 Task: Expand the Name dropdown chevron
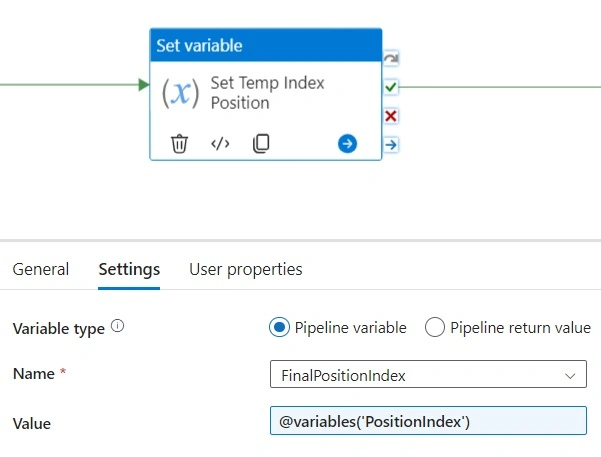570,376
